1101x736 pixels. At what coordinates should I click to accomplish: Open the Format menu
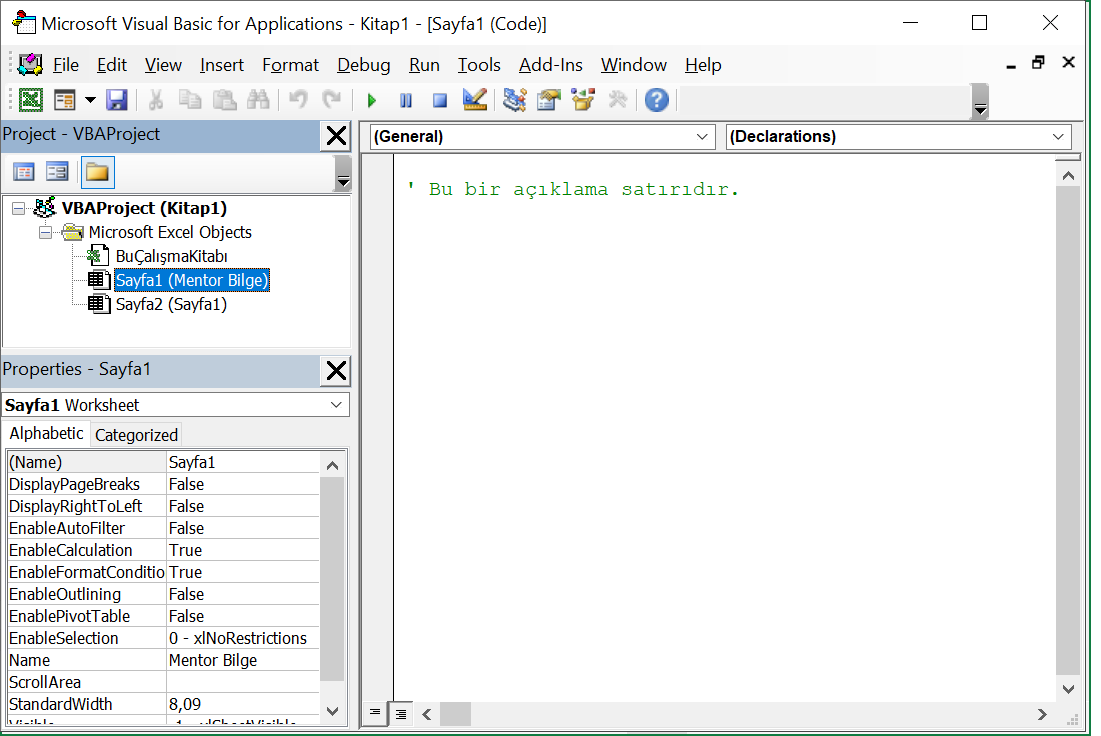[x=290, y=65]
